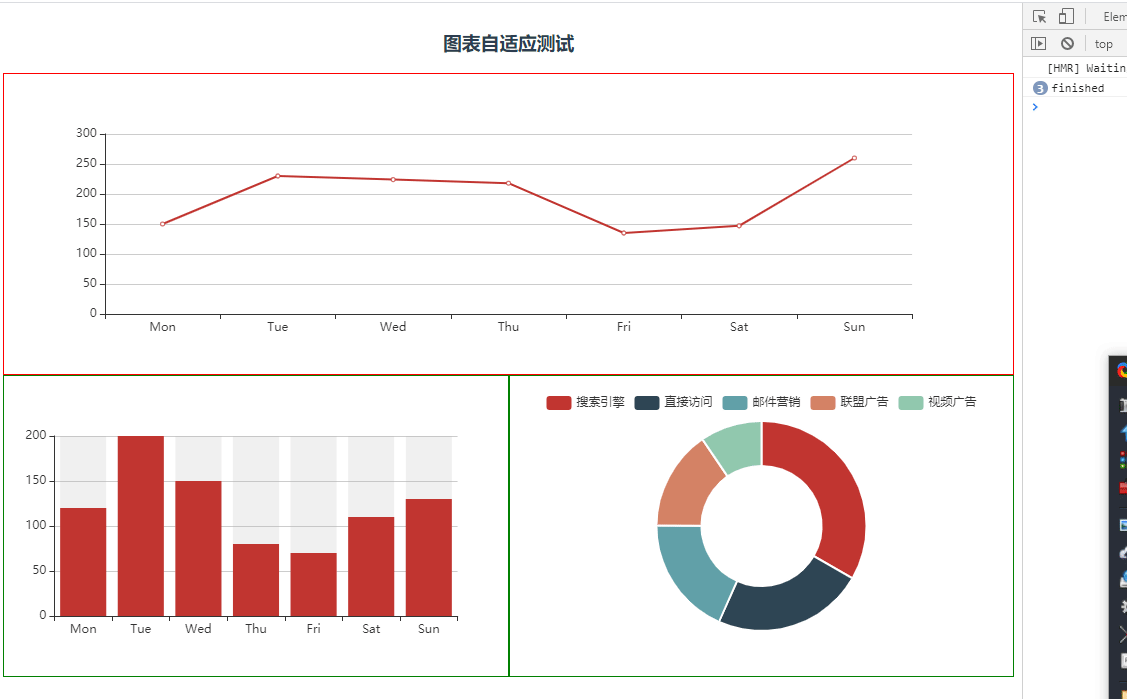Click the Thu label under the bar chart
This screenshot has height=699, width=1127.
(x=256, y=629)
